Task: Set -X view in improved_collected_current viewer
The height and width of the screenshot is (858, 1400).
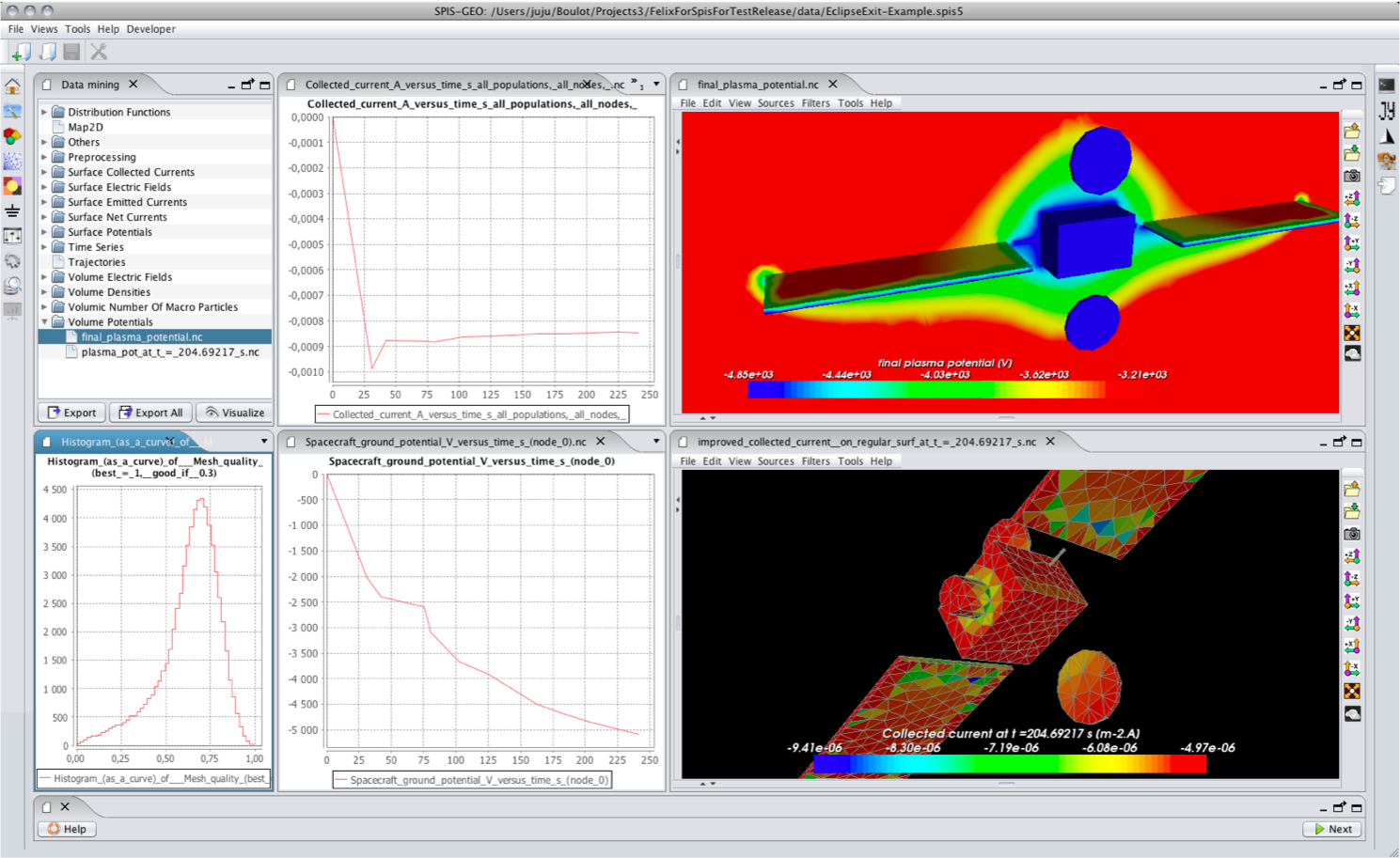Action: [1351, 669]
